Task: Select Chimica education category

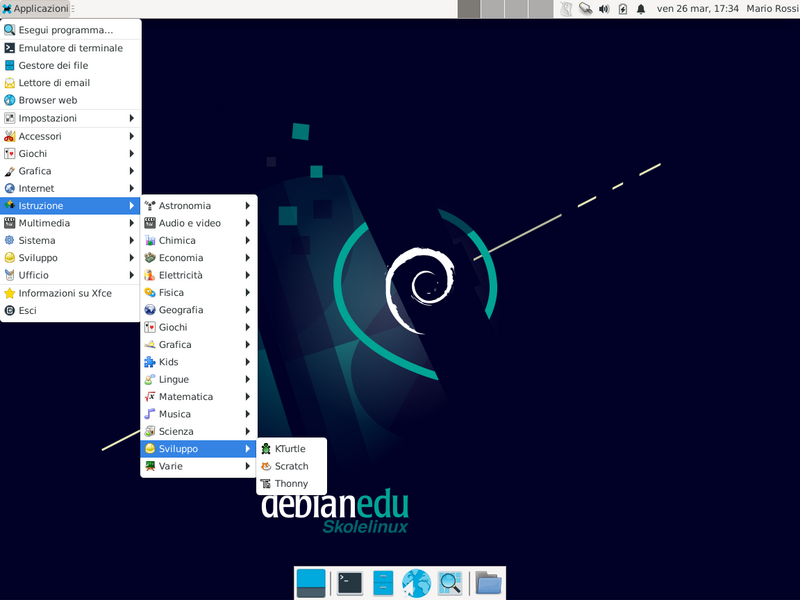Action: 198,240
